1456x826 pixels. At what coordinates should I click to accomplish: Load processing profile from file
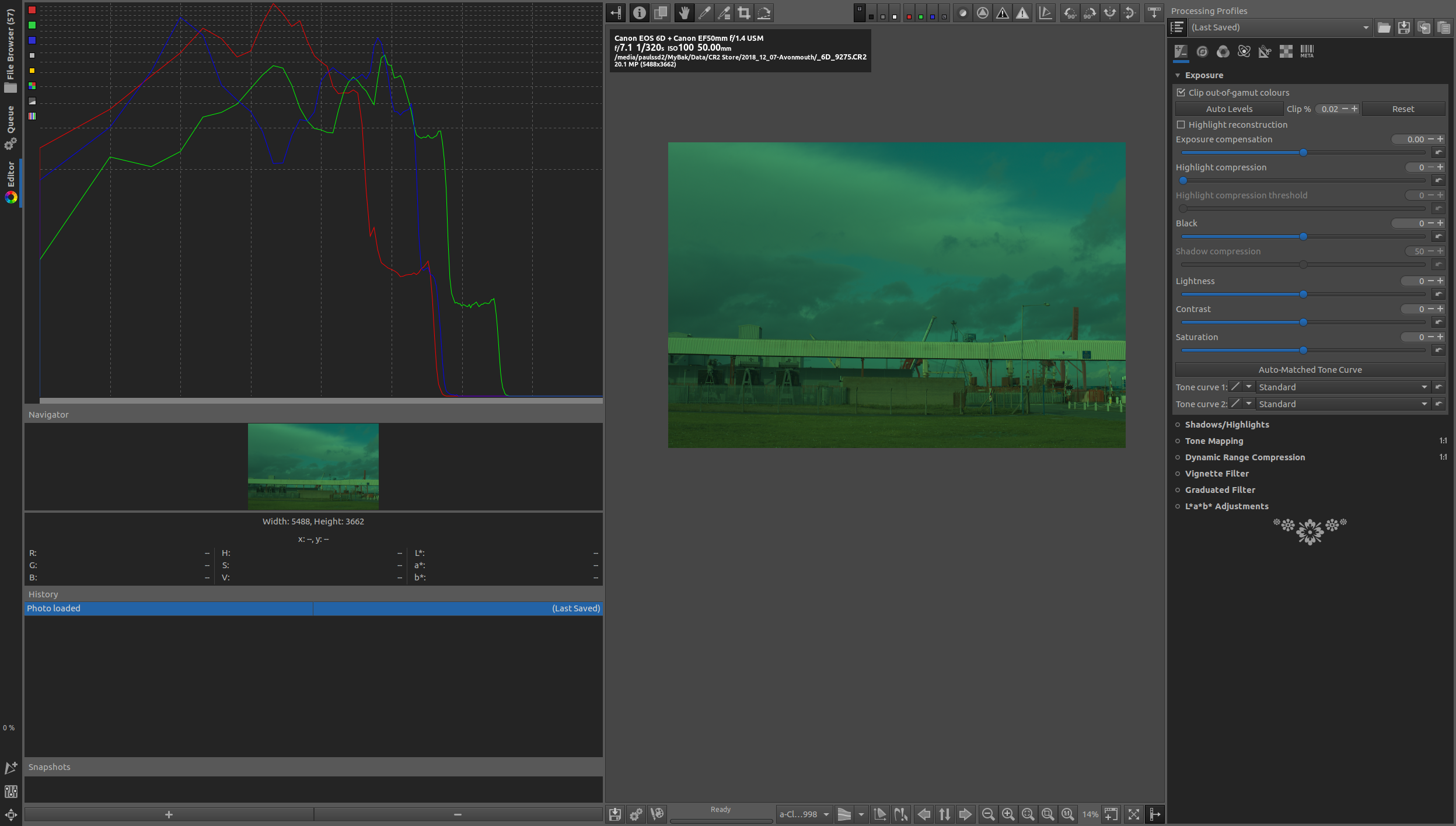coord(1384,27)
